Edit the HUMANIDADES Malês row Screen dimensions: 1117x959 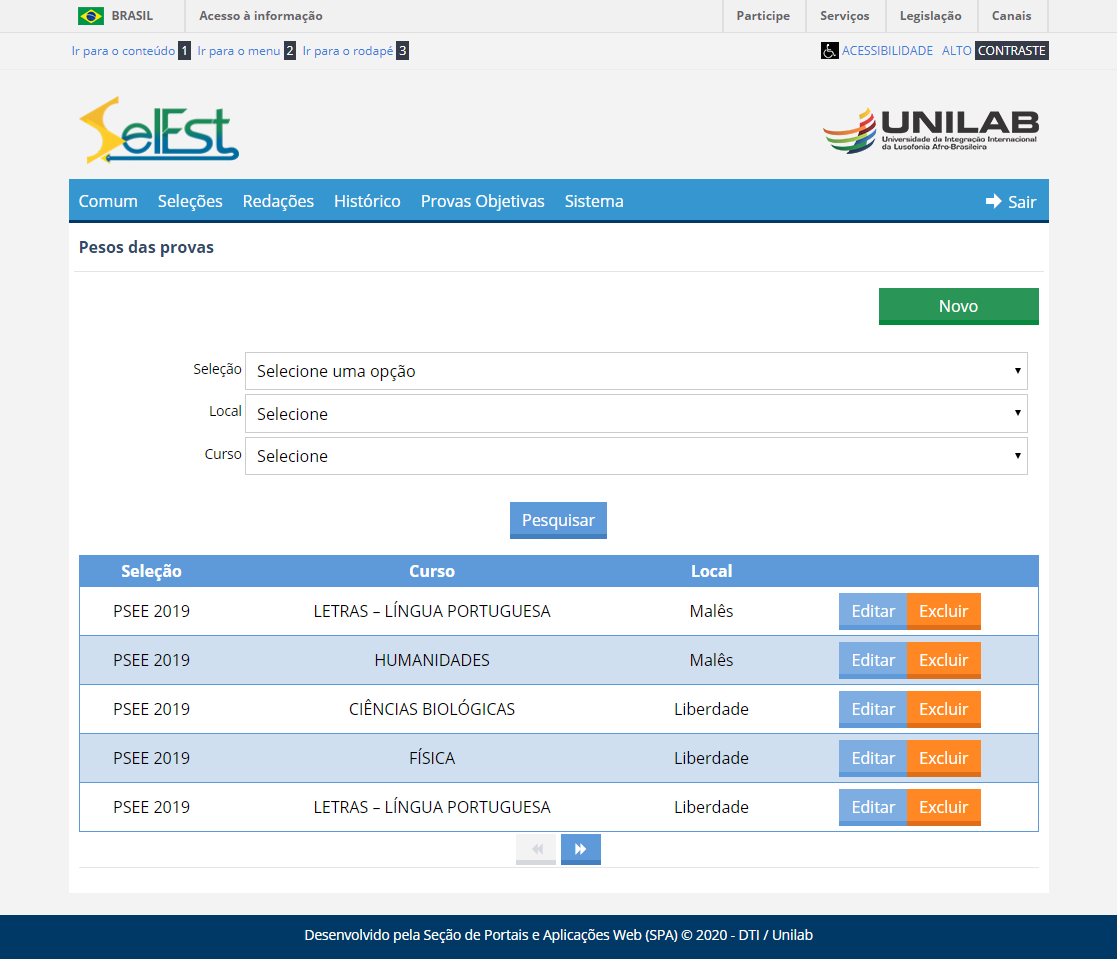(x=872, y=660)
